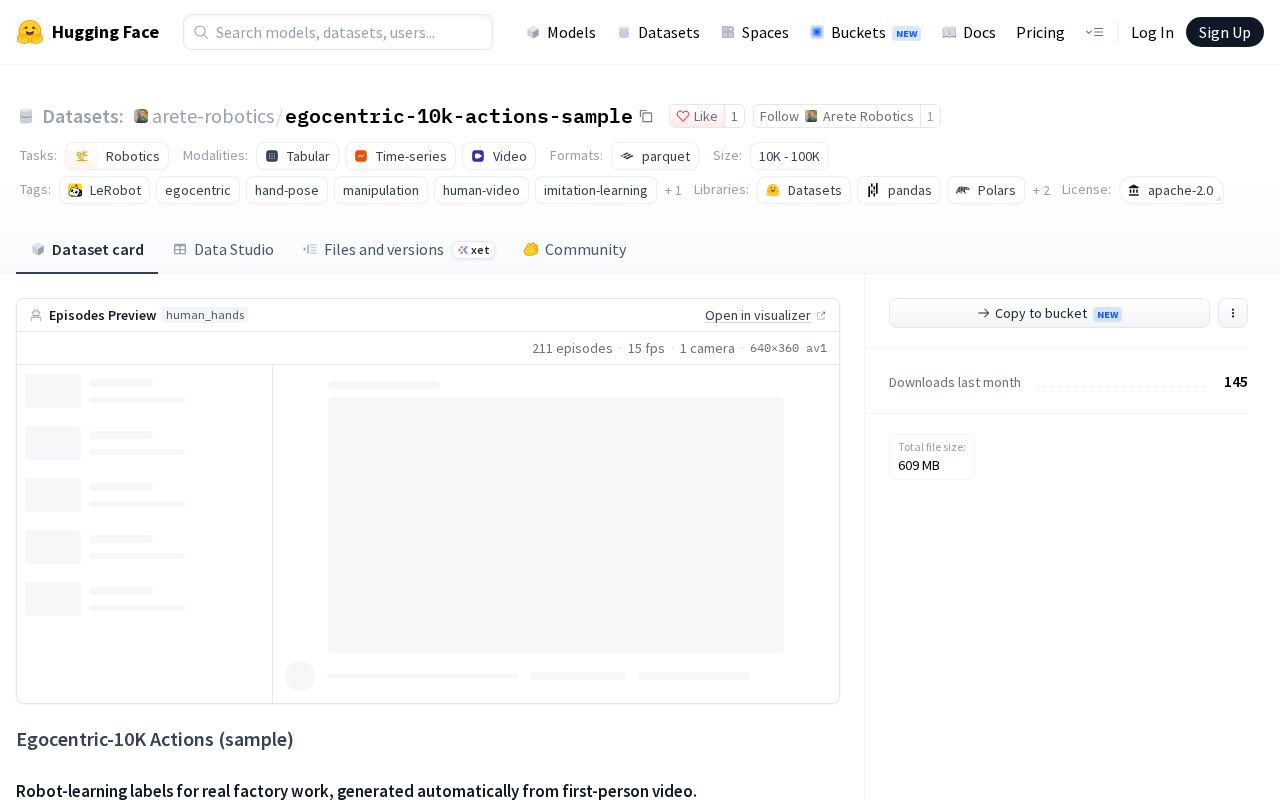
Task: Open the Dataset card tab
Action: click(x=87, y=249)
